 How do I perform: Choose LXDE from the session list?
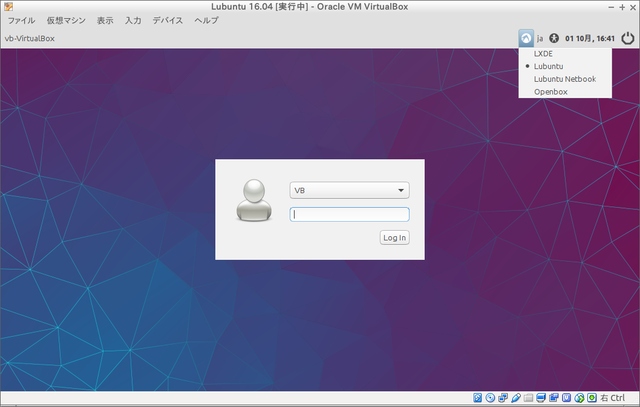[x=543, y=53]
